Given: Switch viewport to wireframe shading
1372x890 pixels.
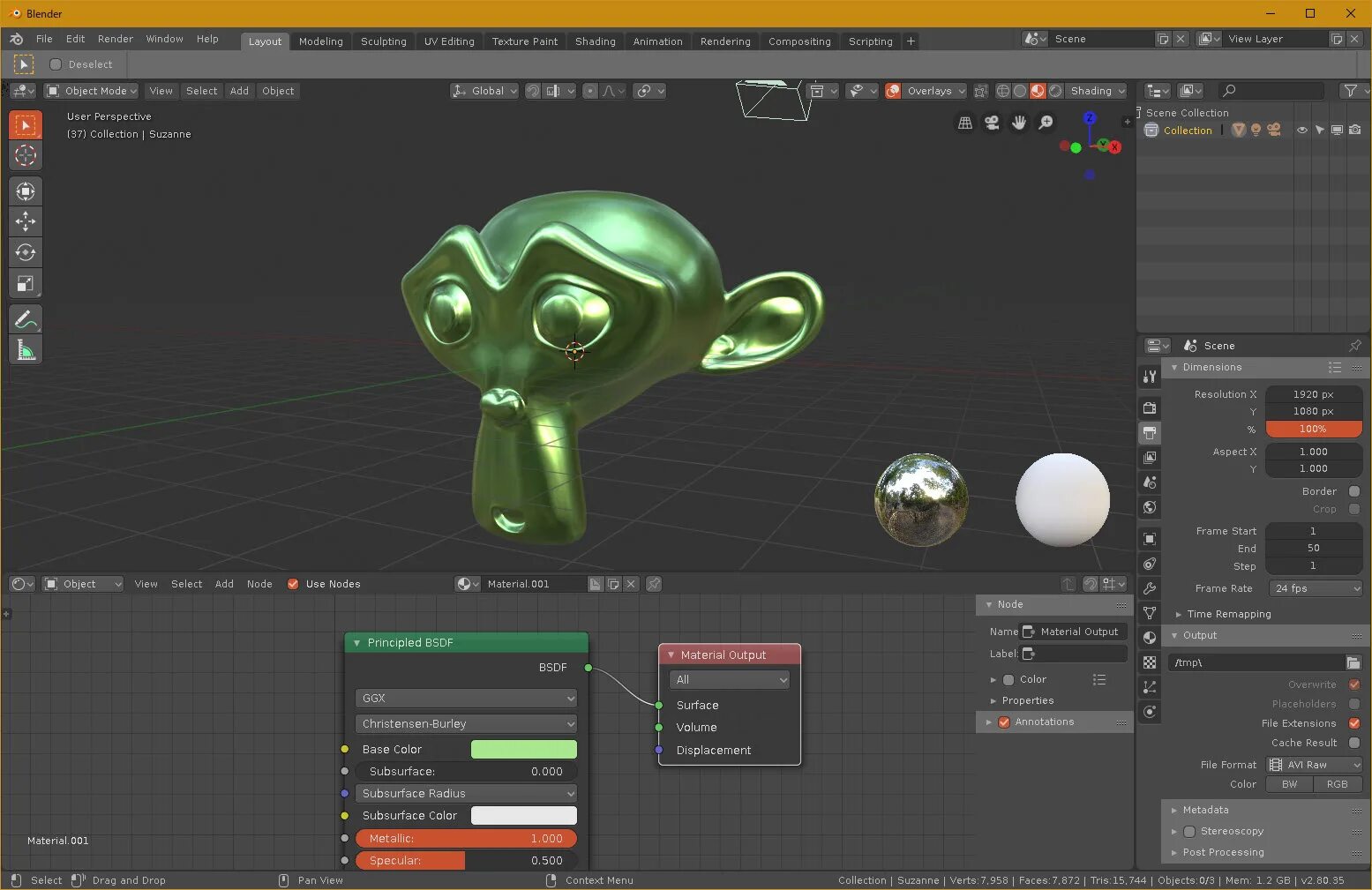Looking at the screenshot, I should (1002, 91).
